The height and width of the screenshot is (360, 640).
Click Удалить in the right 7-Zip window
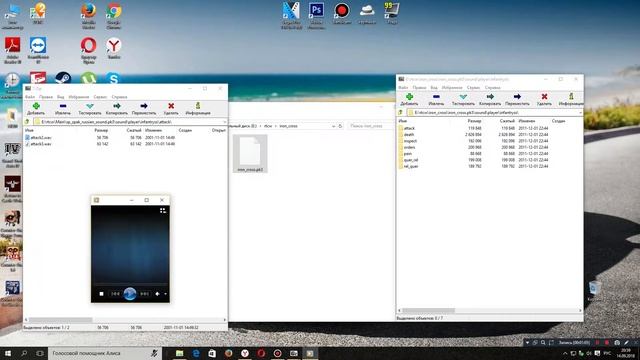point(544,99)
